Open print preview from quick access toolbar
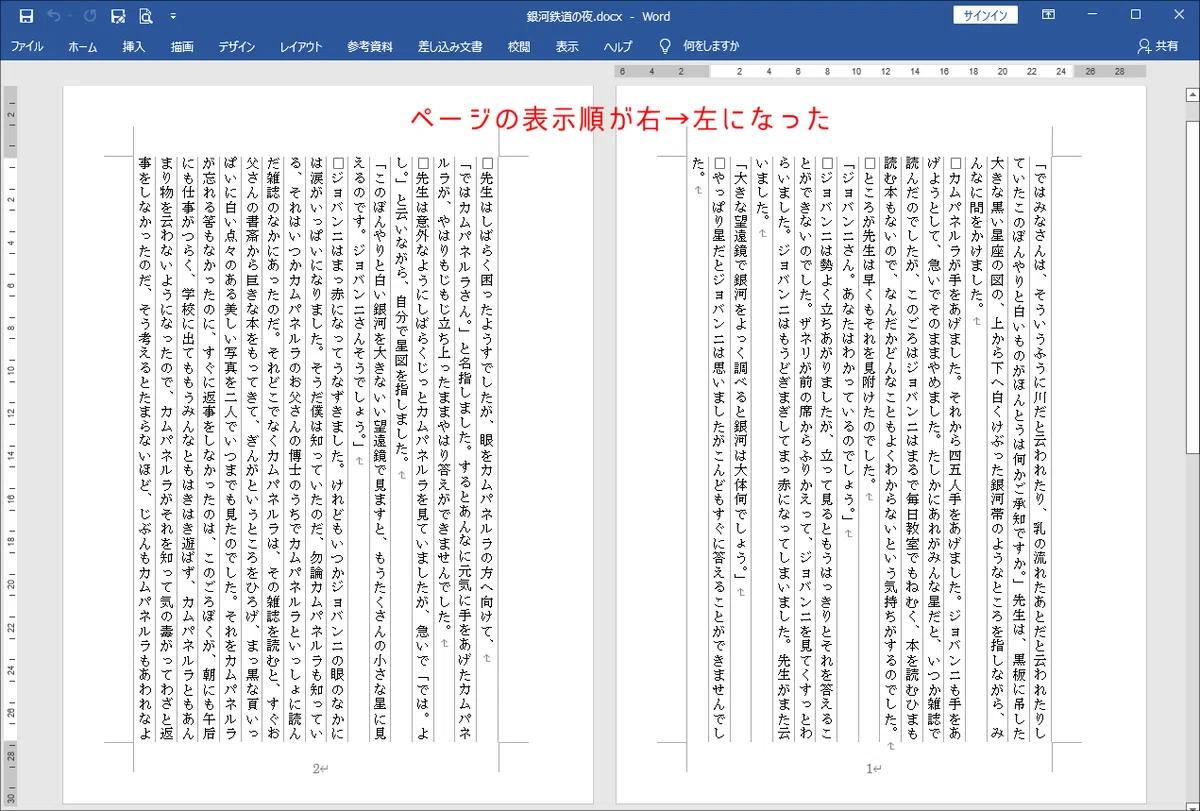1200x811 pixels. 146,16
